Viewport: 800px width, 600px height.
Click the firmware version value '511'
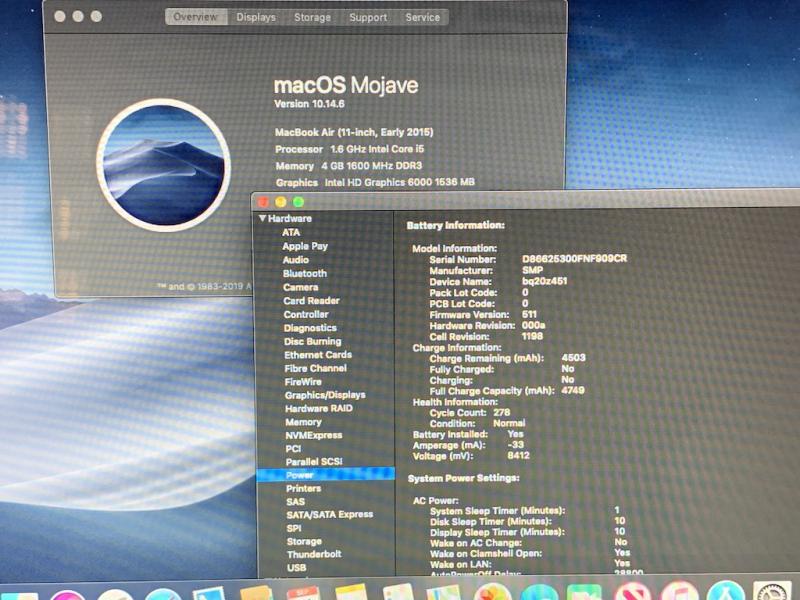529,314
